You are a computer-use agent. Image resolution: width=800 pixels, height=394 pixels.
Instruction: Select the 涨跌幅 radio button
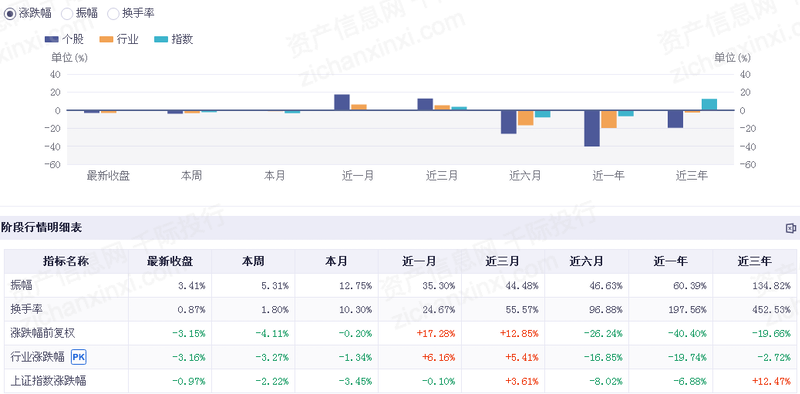click(10, 13)
